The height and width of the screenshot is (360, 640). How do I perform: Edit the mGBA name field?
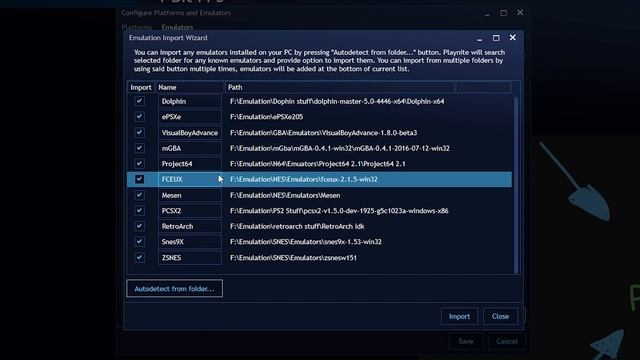pos(190,148)
